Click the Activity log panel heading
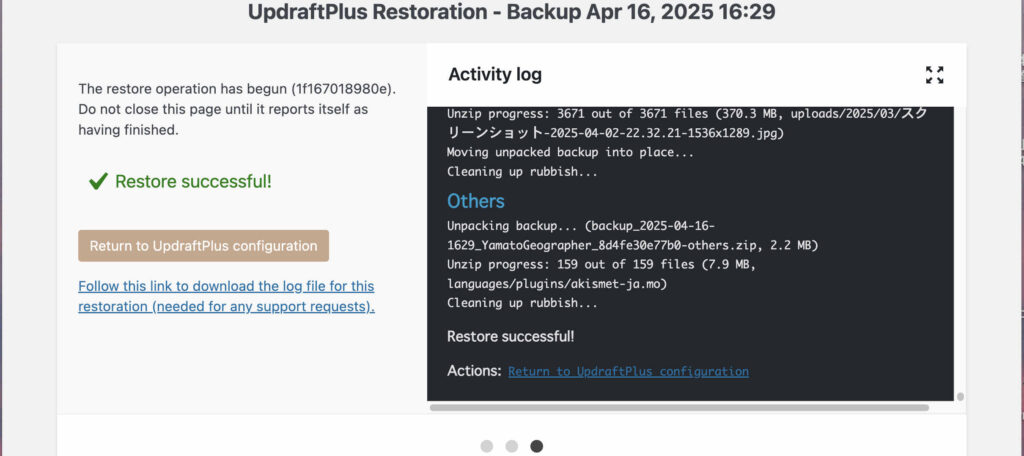Viewport: 1024px width, 456px height. click(x=495, y=74)
